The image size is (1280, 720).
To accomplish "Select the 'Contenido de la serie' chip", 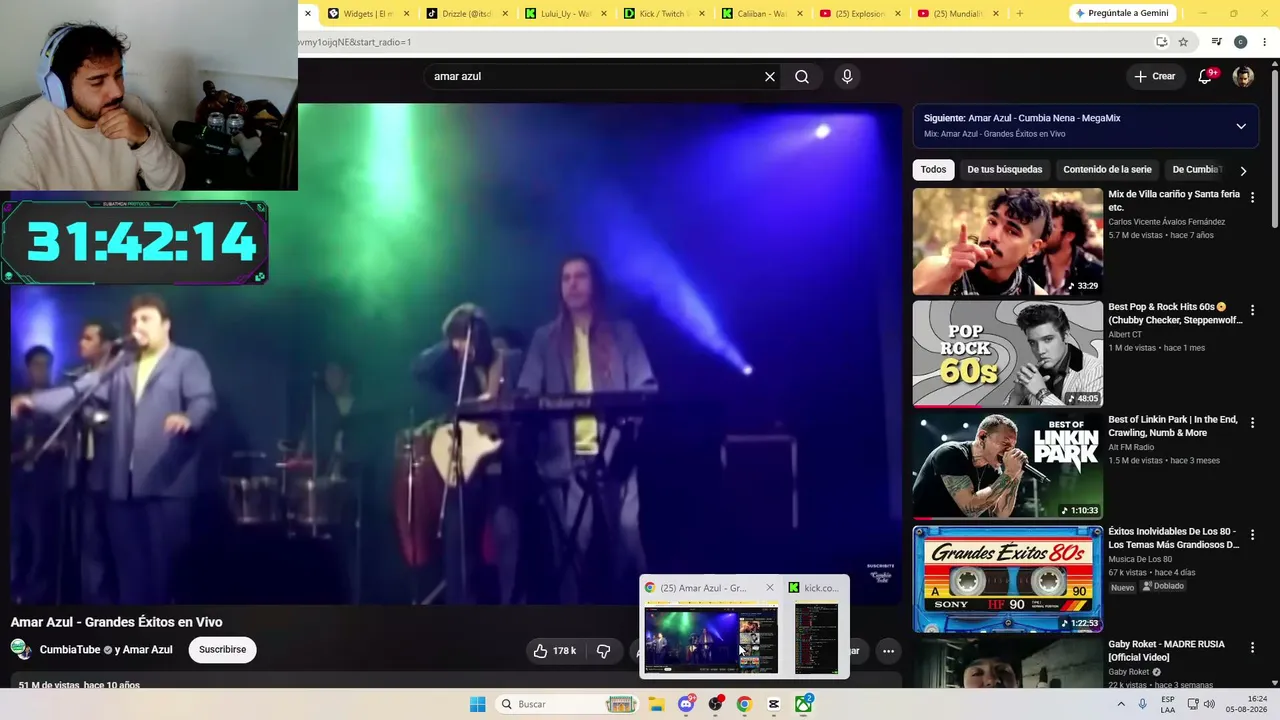I will [x=1107, y=170].
